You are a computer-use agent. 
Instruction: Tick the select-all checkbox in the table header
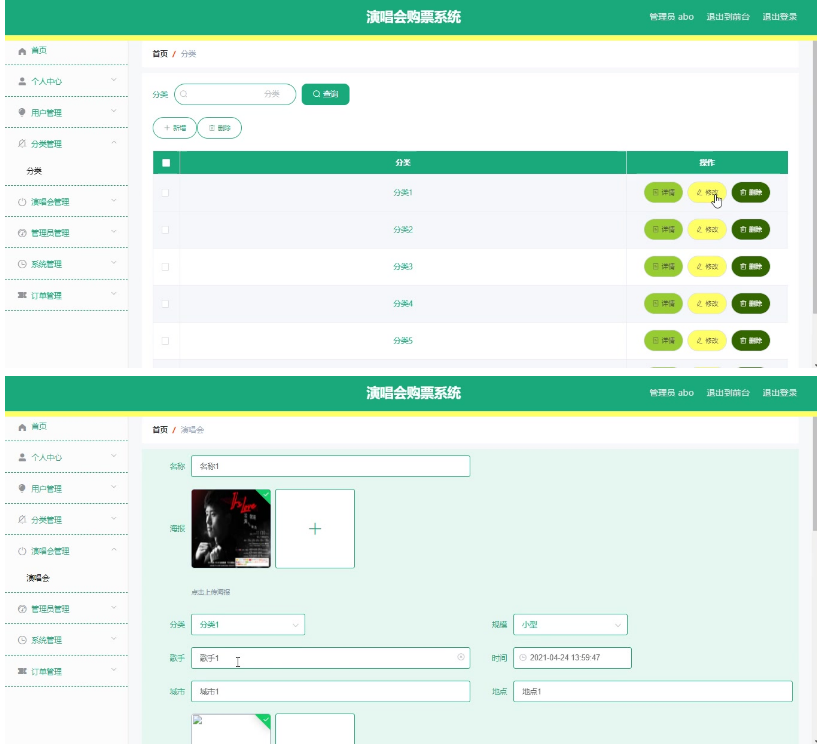click(166, 163)
